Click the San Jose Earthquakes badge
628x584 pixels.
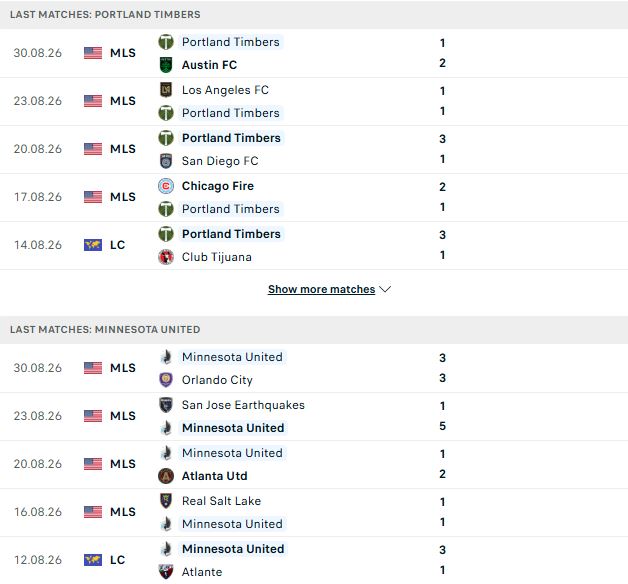click(166, 405)
